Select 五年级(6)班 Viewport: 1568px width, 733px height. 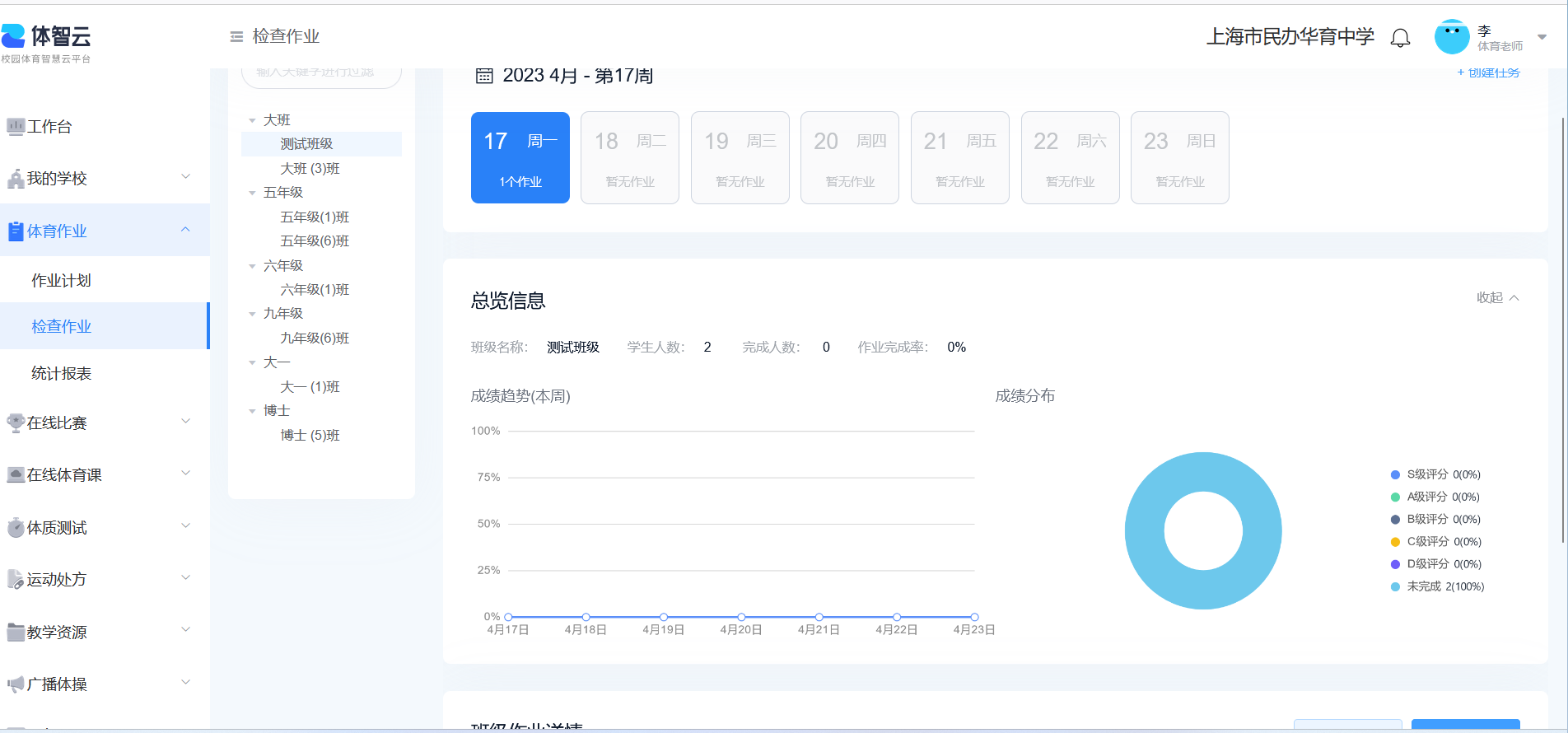315,240
